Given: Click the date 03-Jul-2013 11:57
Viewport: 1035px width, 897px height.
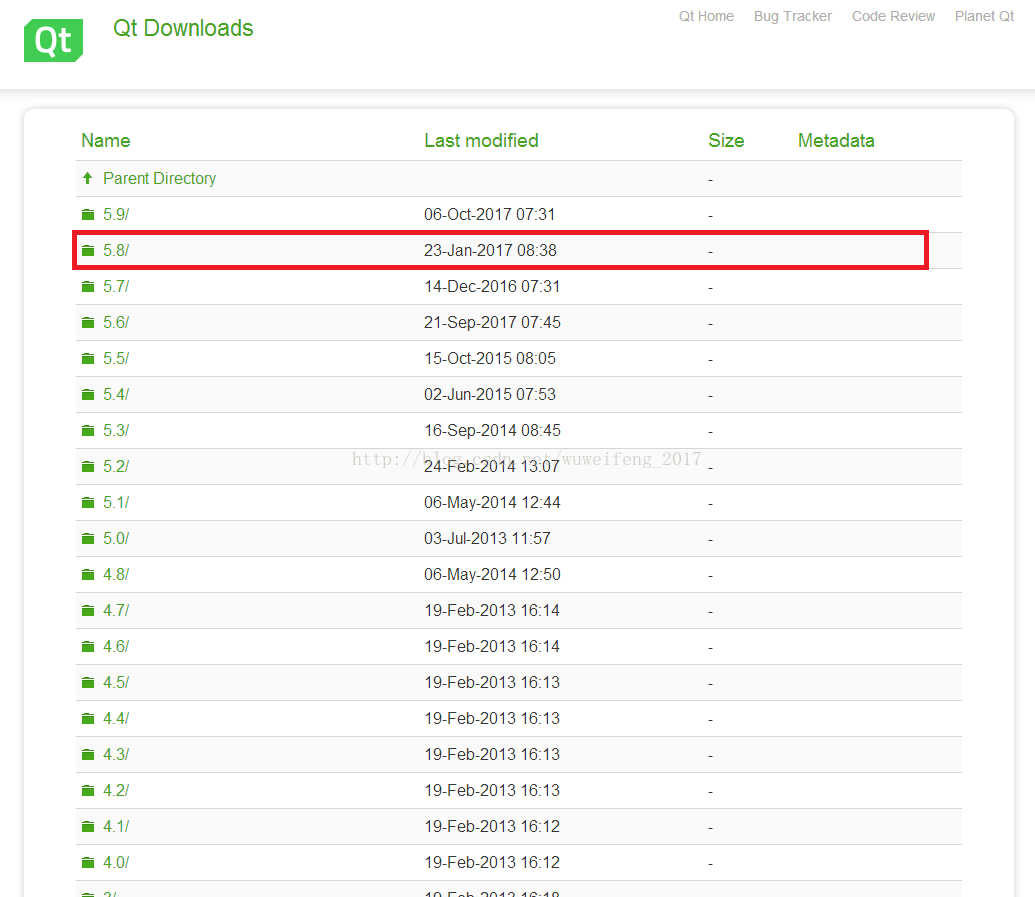Looking at the screenshot, I should pos(487,538).
